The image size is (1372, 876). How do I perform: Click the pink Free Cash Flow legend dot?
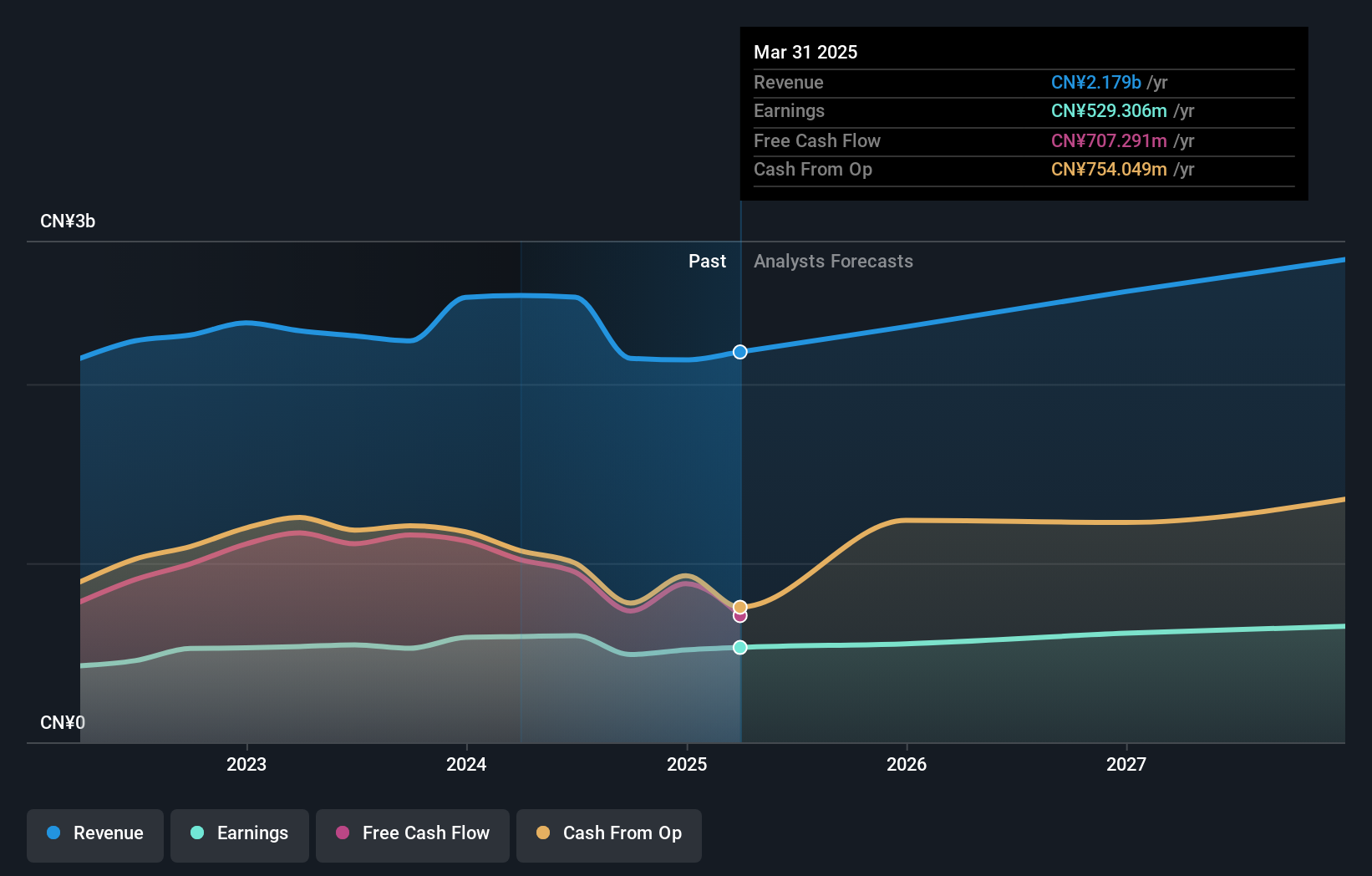click(343, 833)
